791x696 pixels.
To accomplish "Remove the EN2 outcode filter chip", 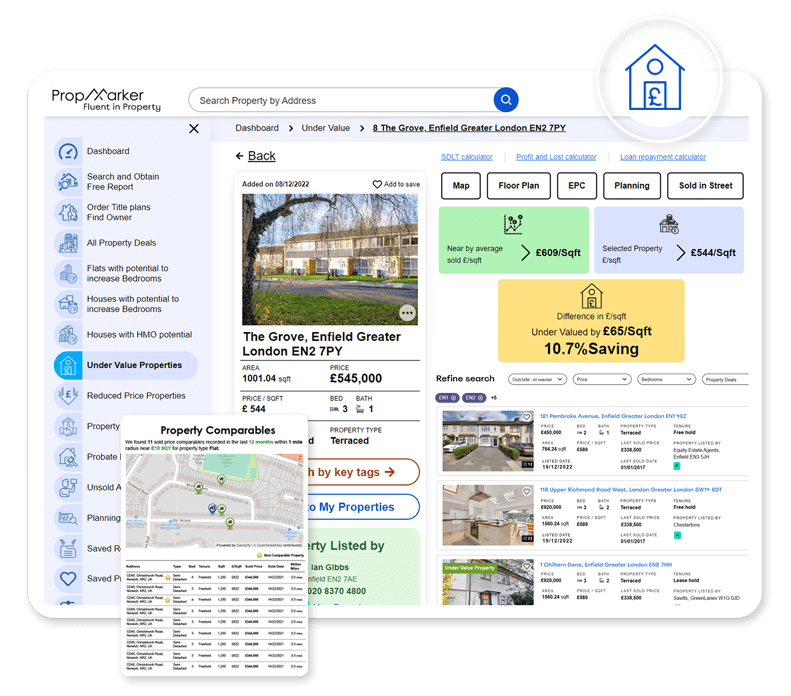I will click(x=480, y=398).
